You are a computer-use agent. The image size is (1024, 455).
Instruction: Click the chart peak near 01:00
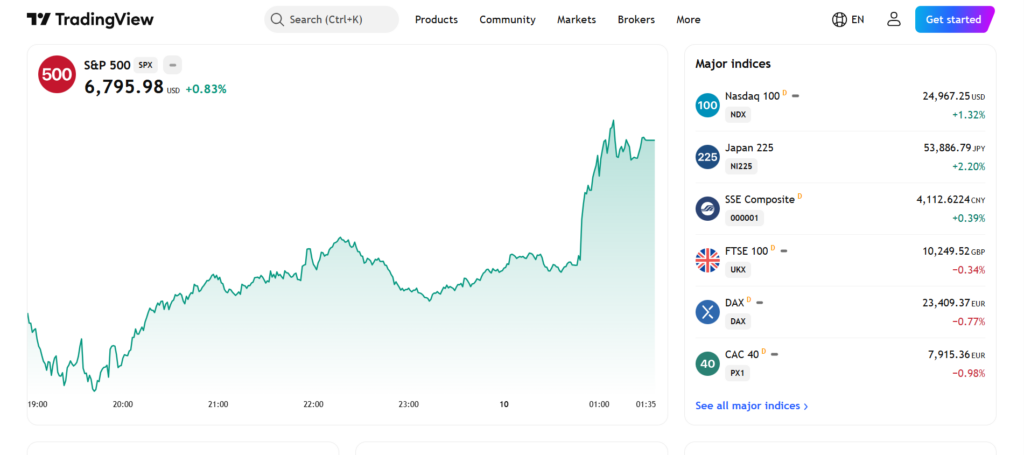[x=613, y=121]
